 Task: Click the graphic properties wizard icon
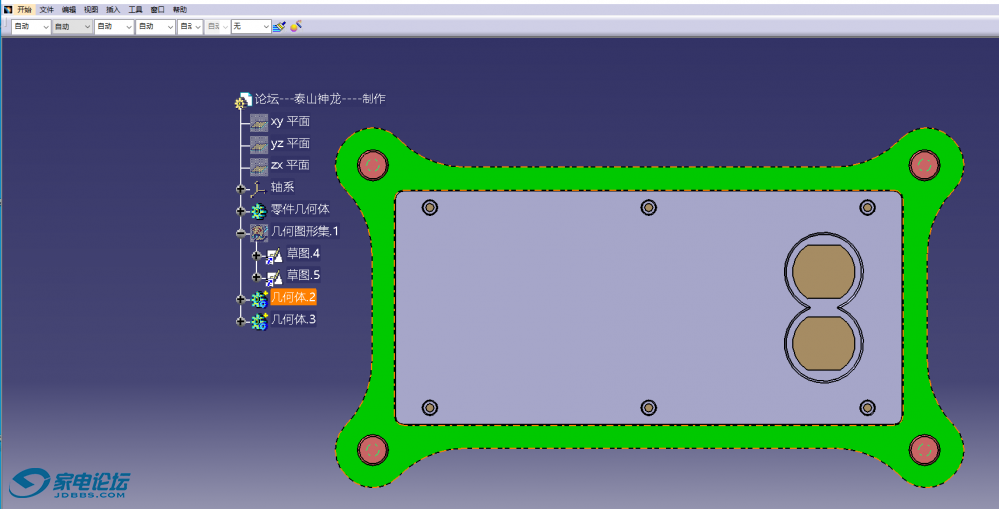296,26
